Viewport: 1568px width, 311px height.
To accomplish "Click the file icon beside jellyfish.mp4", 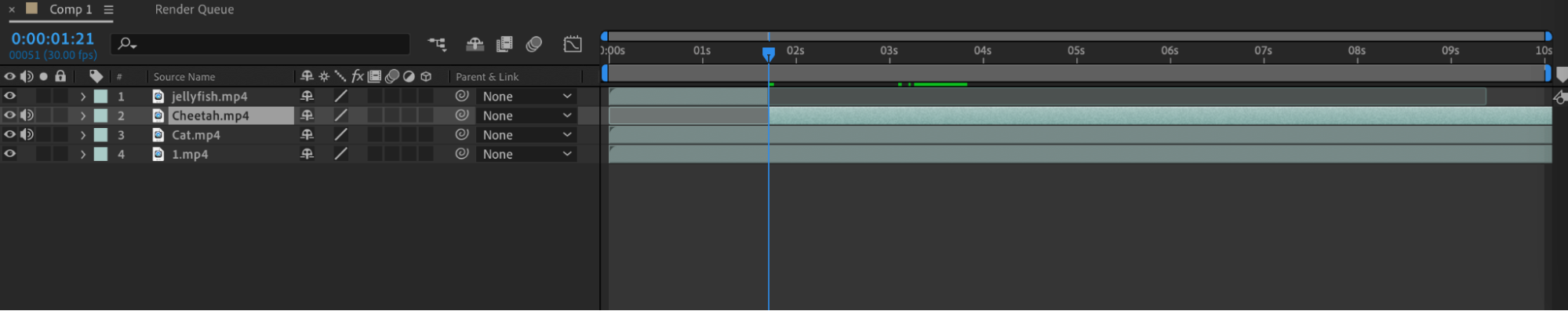I will pyautogui.click(x=158, y=96).
